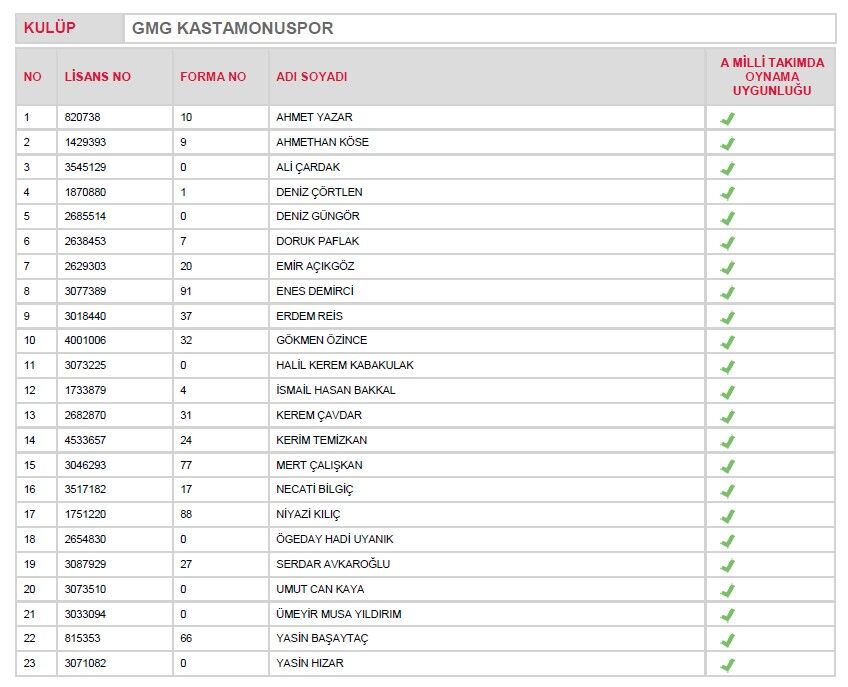Click the A MİLLİ TAKIMDA OYNAMA UYGUNLUĞU header
This screenshot has width=848, height=687.
tap(772, 76)
